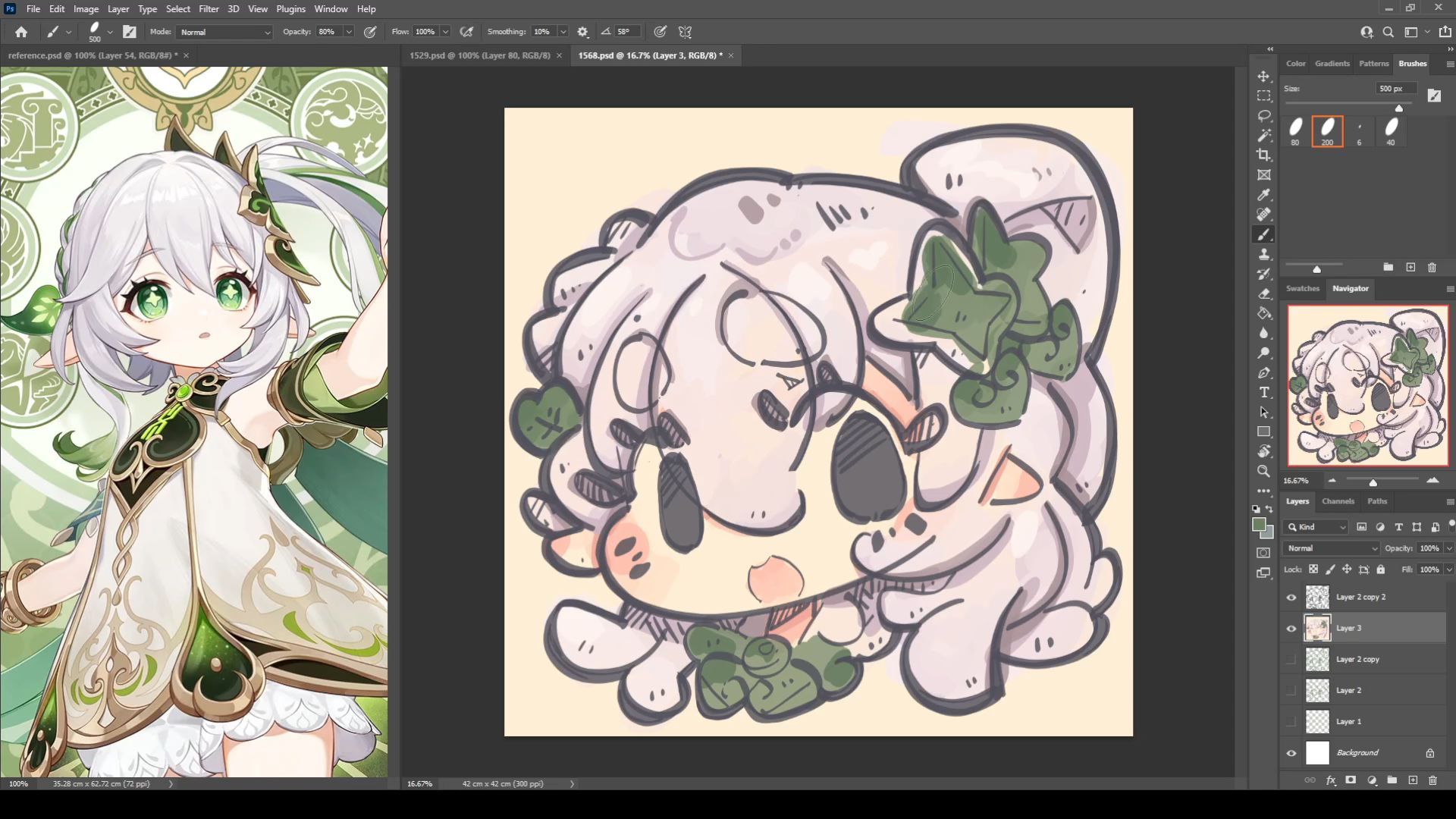1456x819 pixels.
Task: Select the Blur tool
Action: pos(1264,333)
